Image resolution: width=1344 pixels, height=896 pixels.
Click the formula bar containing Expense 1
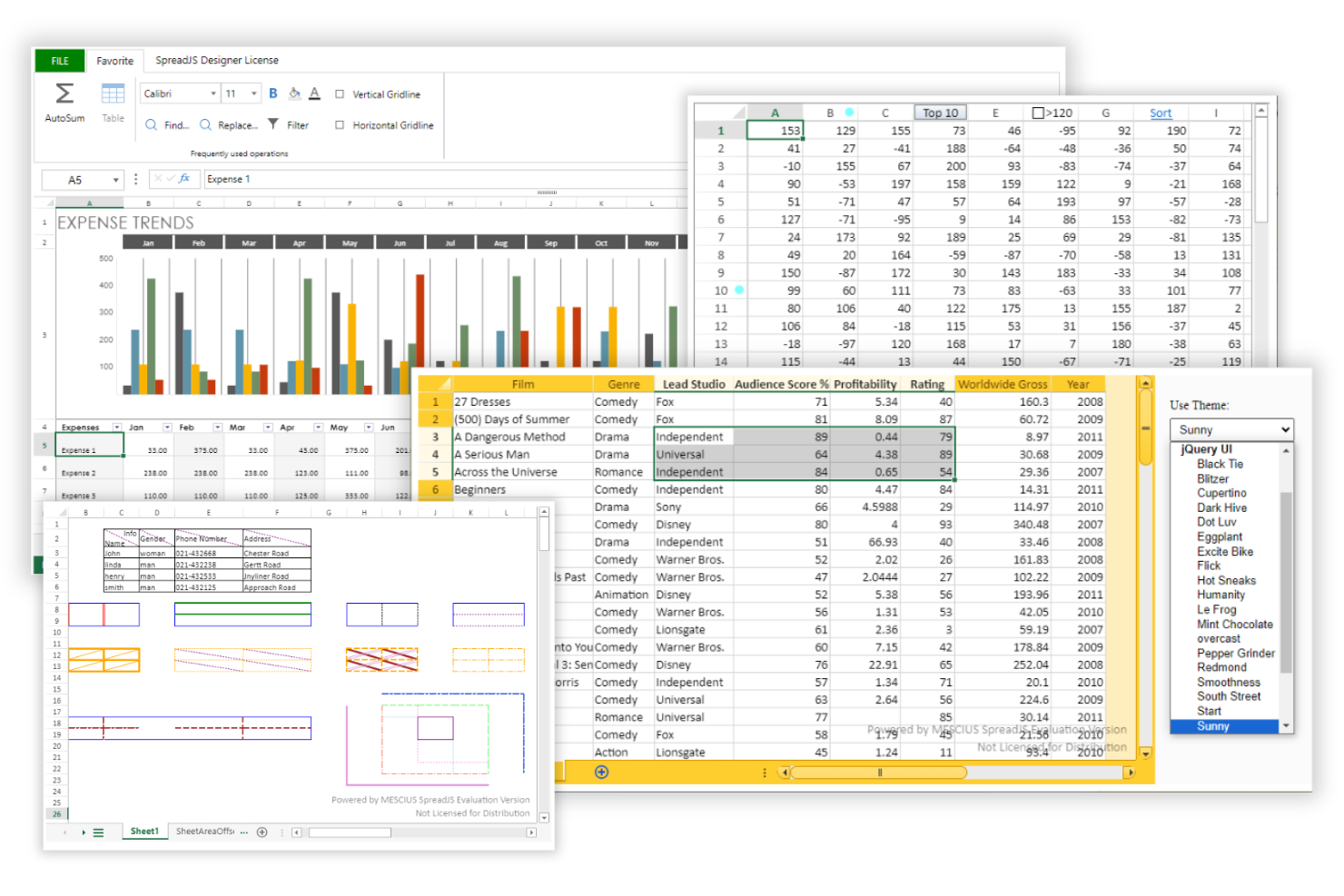coord(445,179)
